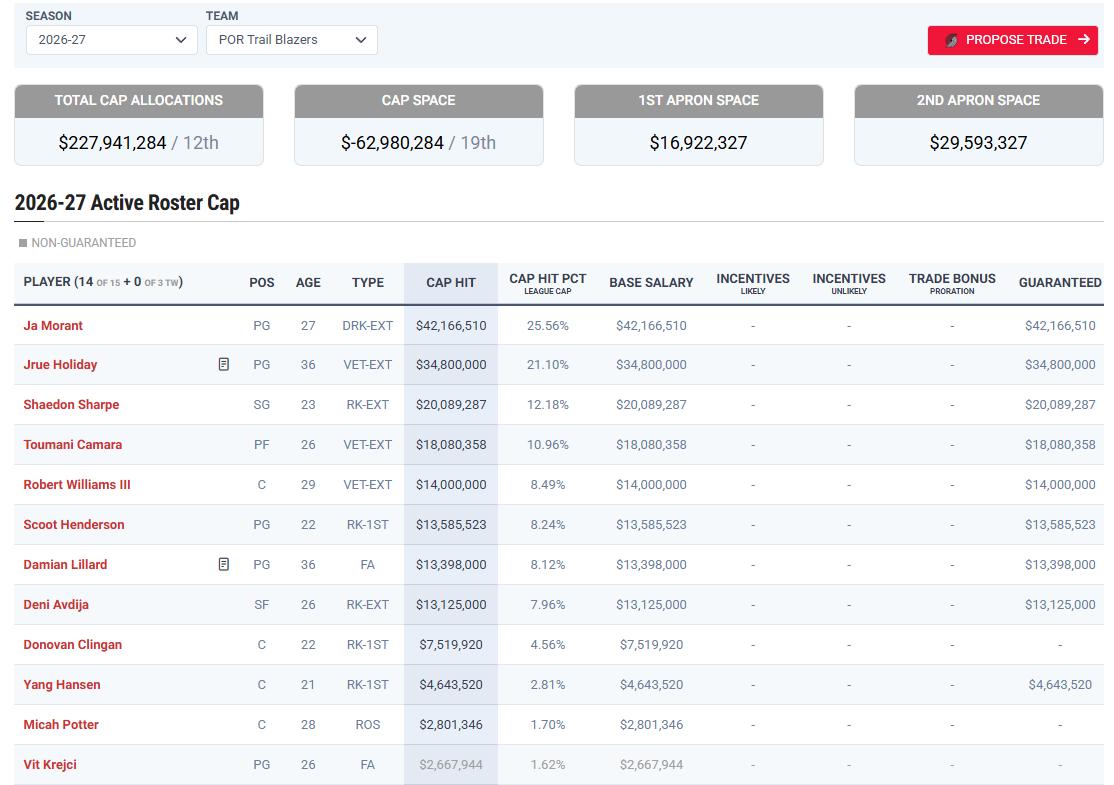Sort by the Age column header
1114x785 pixels.
pyautogui.click(x=308, y=283)
